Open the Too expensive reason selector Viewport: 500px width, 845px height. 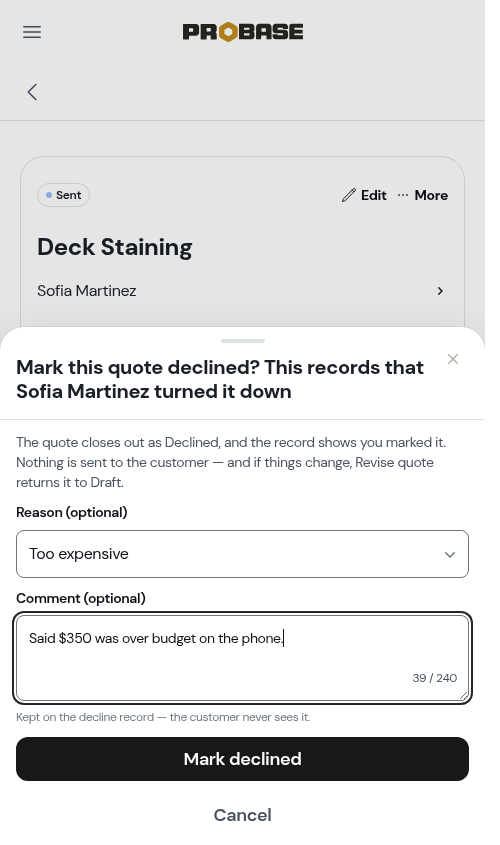click(242, 554)
